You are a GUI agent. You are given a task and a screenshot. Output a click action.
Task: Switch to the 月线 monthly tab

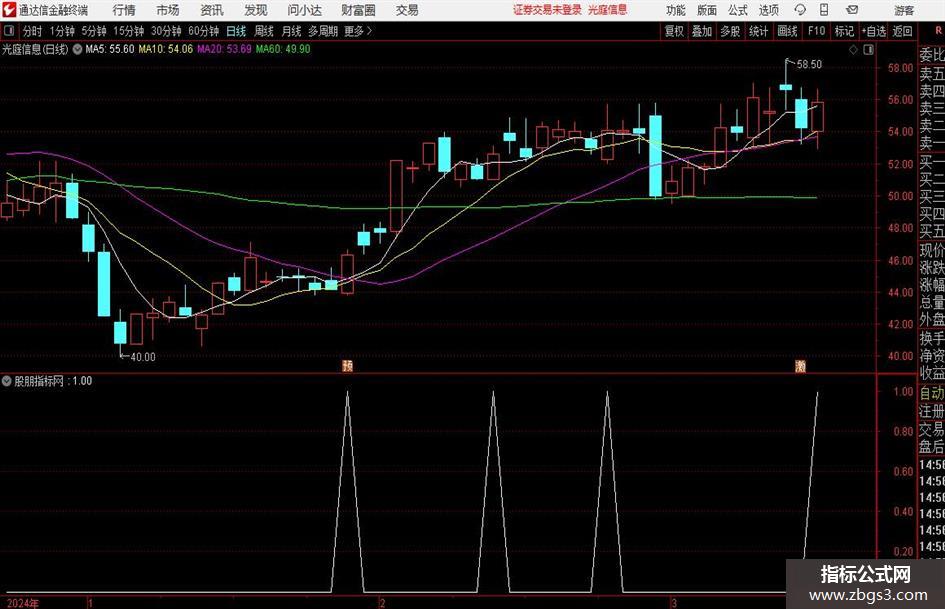pyautogui.click(x=292, y=31)
